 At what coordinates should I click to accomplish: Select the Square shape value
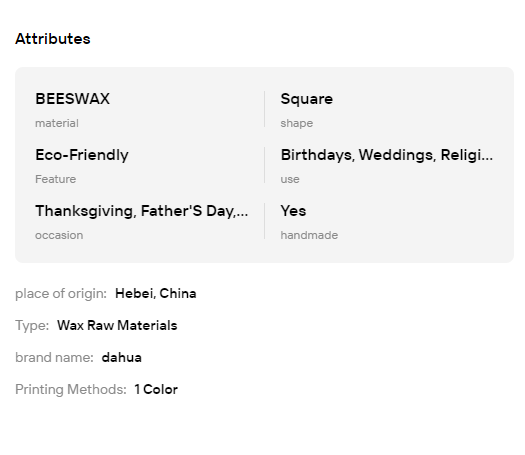pyautogui.click(x=307, y=99)
